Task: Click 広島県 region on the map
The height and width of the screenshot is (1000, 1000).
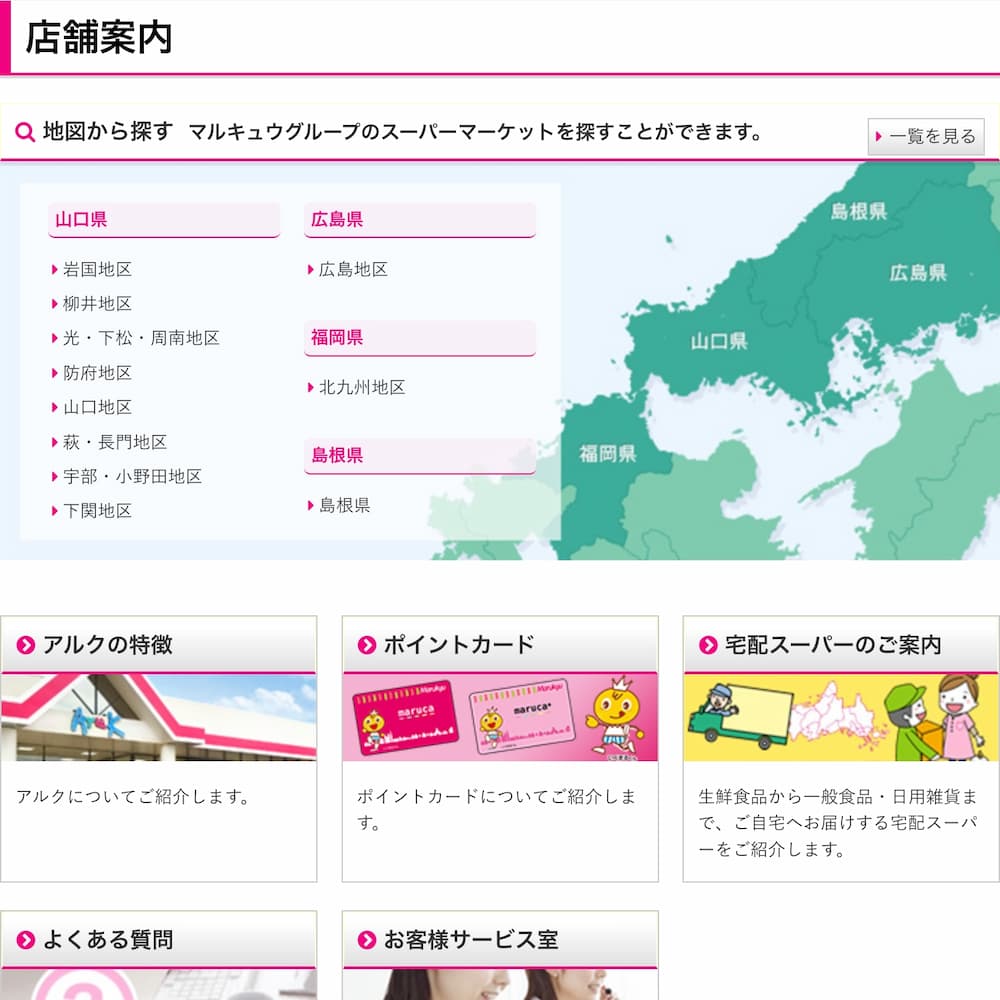Action: click(918, 273)
